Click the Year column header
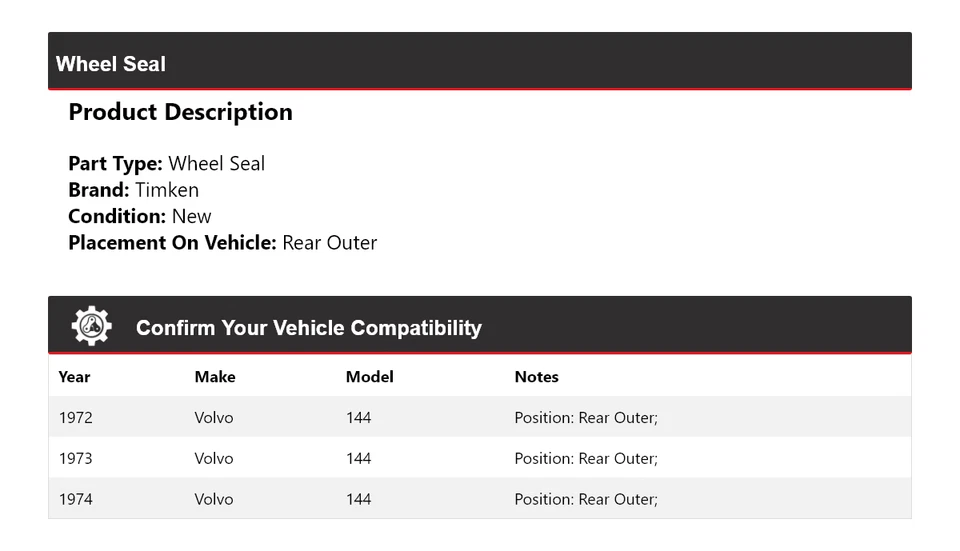Screen dimensions: 960x551 click(x=74, y=377)
